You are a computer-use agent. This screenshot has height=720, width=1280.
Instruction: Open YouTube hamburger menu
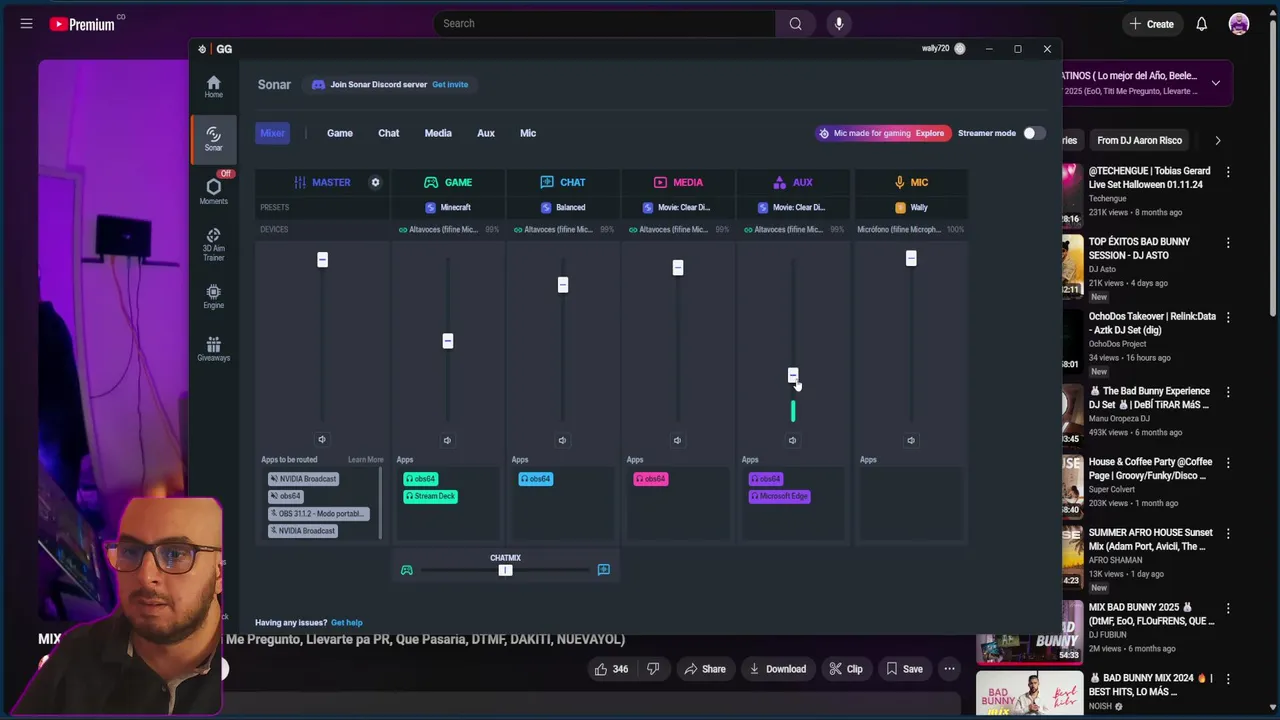(x=26, y=24)
